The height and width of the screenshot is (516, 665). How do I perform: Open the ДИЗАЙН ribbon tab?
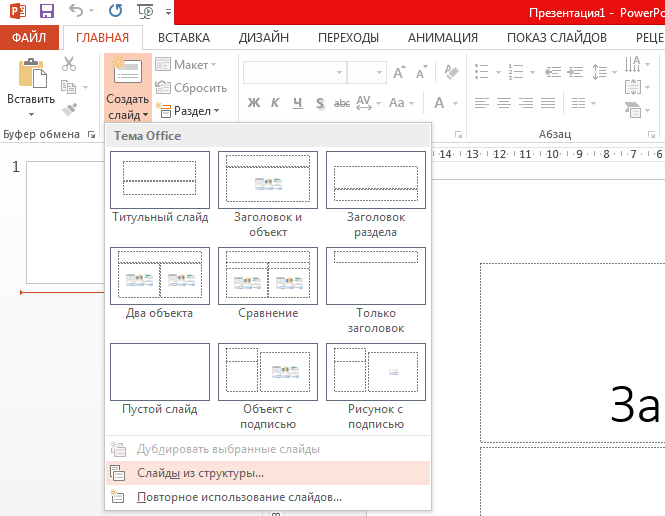[264, 38]
